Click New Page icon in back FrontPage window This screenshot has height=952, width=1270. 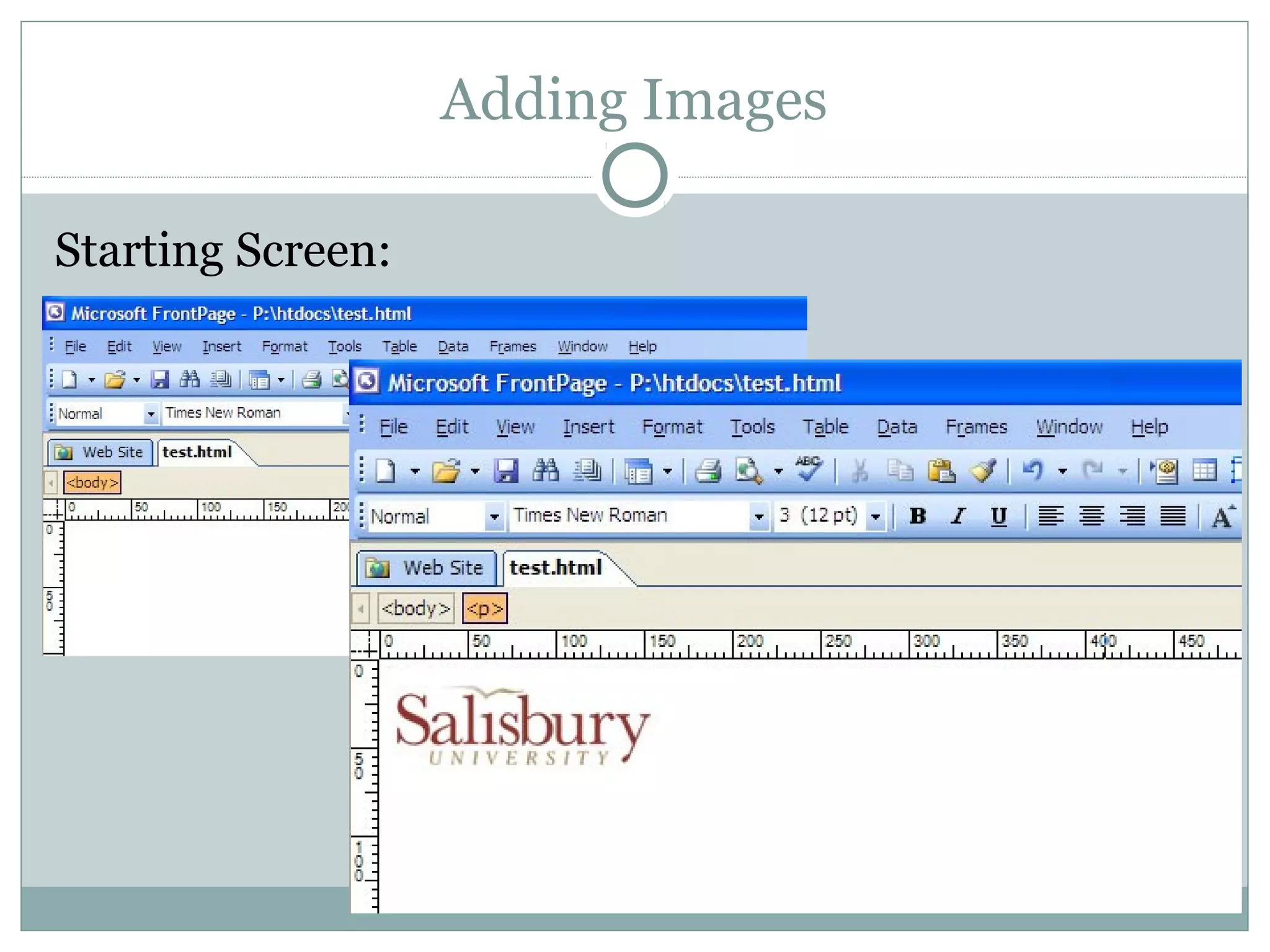(x=69, y=379)
